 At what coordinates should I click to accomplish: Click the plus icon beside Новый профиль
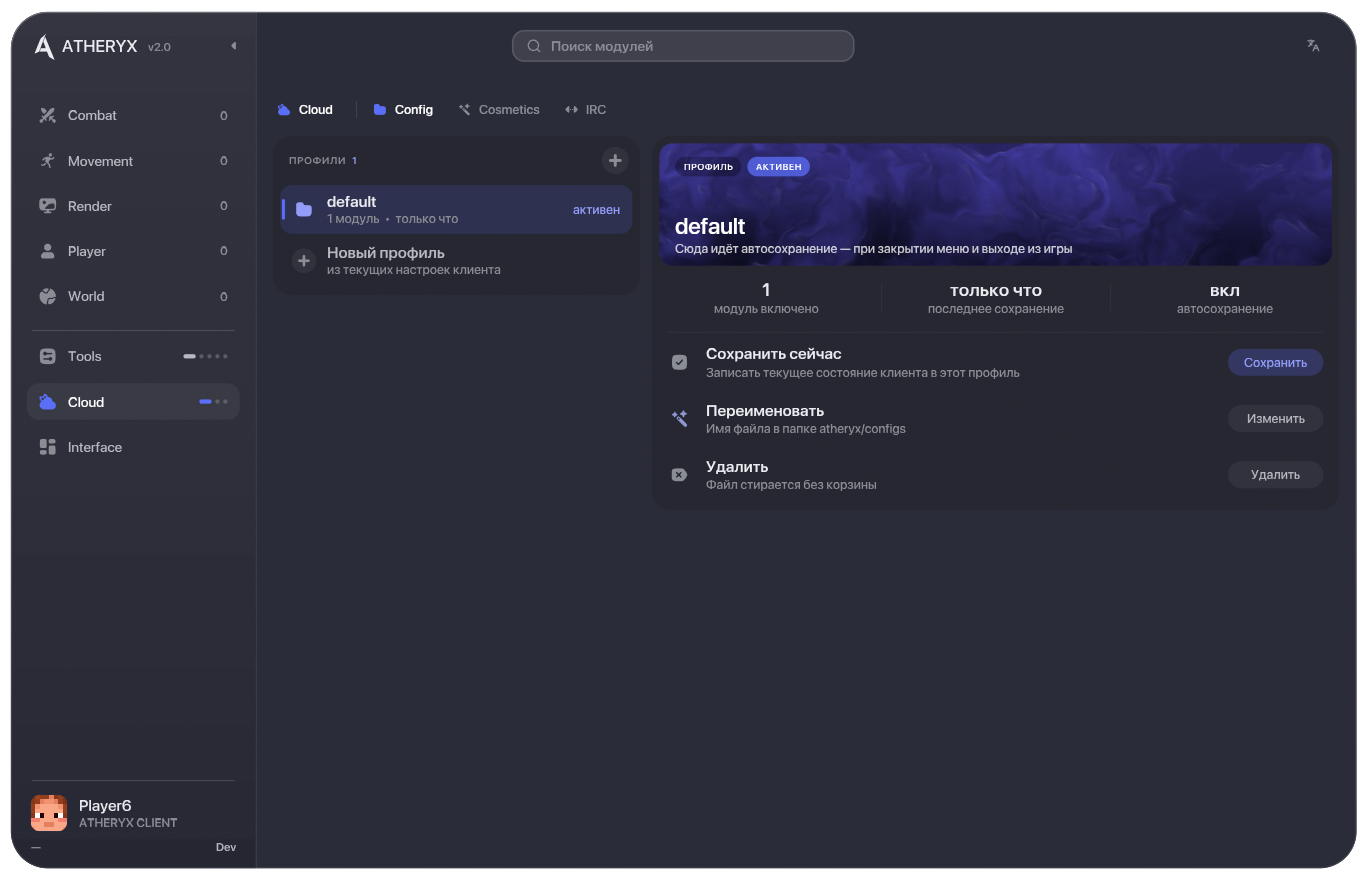click(304, 261)
